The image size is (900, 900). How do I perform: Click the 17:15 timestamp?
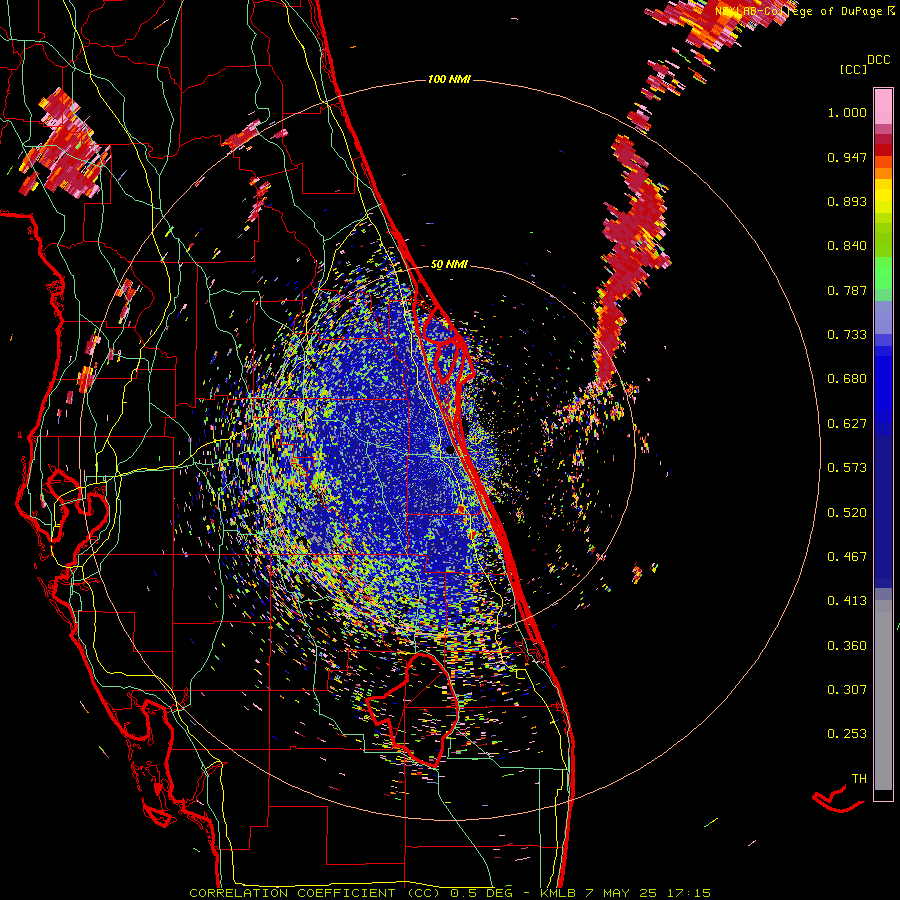tap(689, 893)
